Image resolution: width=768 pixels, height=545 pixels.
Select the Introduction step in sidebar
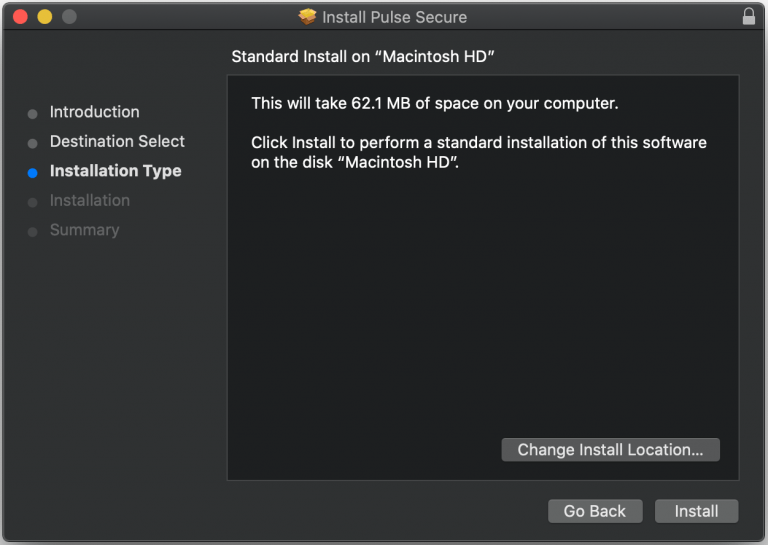click(94, 112)
